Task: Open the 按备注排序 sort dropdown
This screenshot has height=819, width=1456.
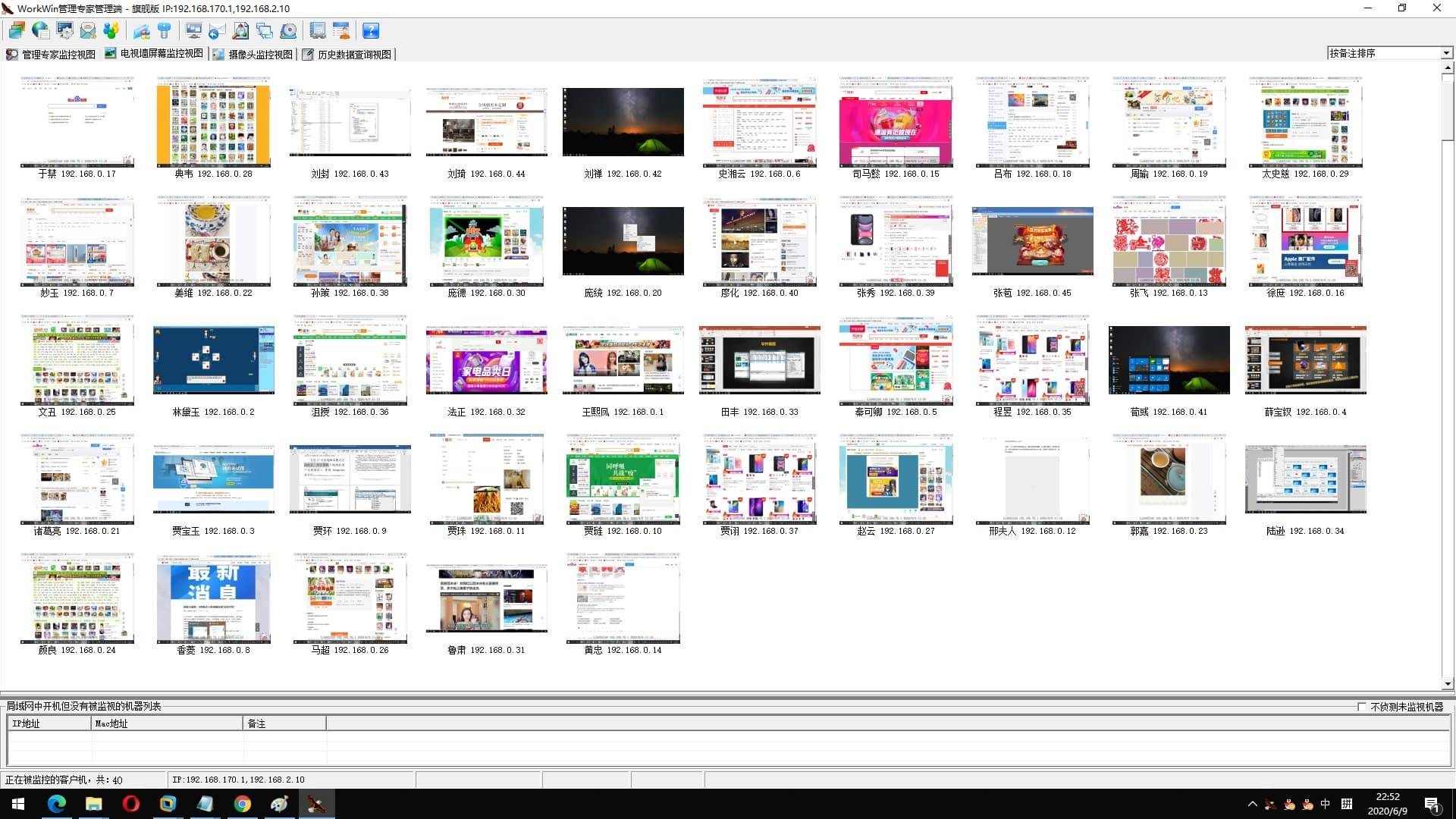Action: (x=1389, y=53)
